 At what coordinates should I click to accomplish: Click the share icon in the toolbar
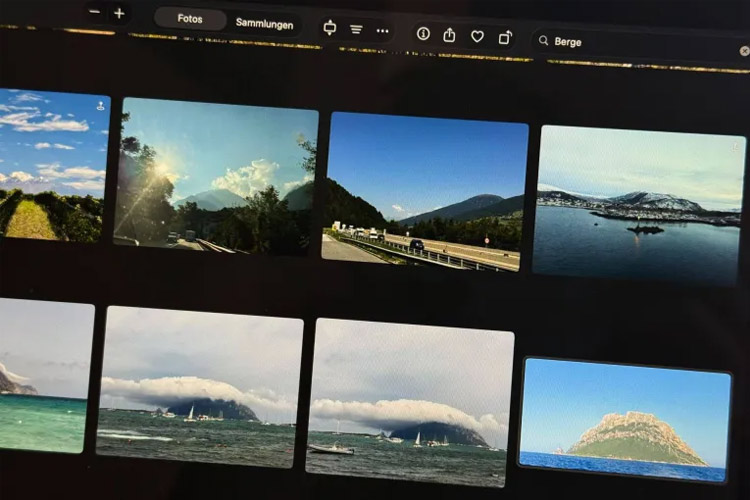[450, 35]
